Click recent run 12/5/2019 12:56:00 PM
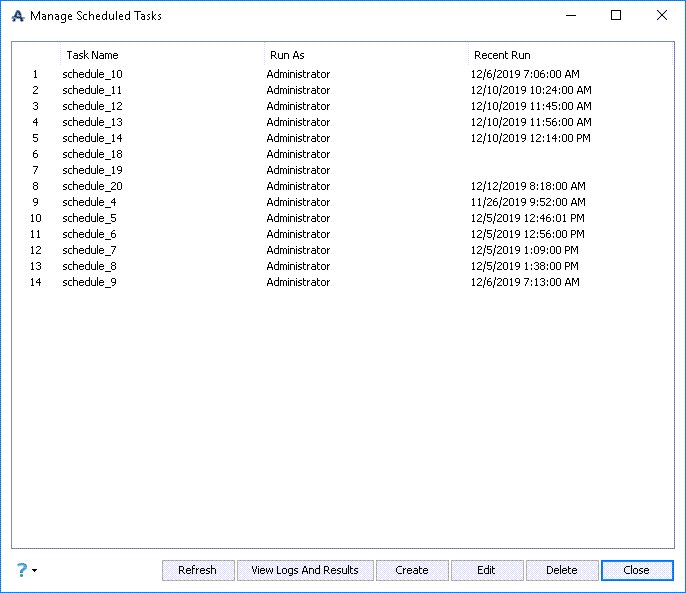This screenshot has height=593, width=686. pos(528,234)
